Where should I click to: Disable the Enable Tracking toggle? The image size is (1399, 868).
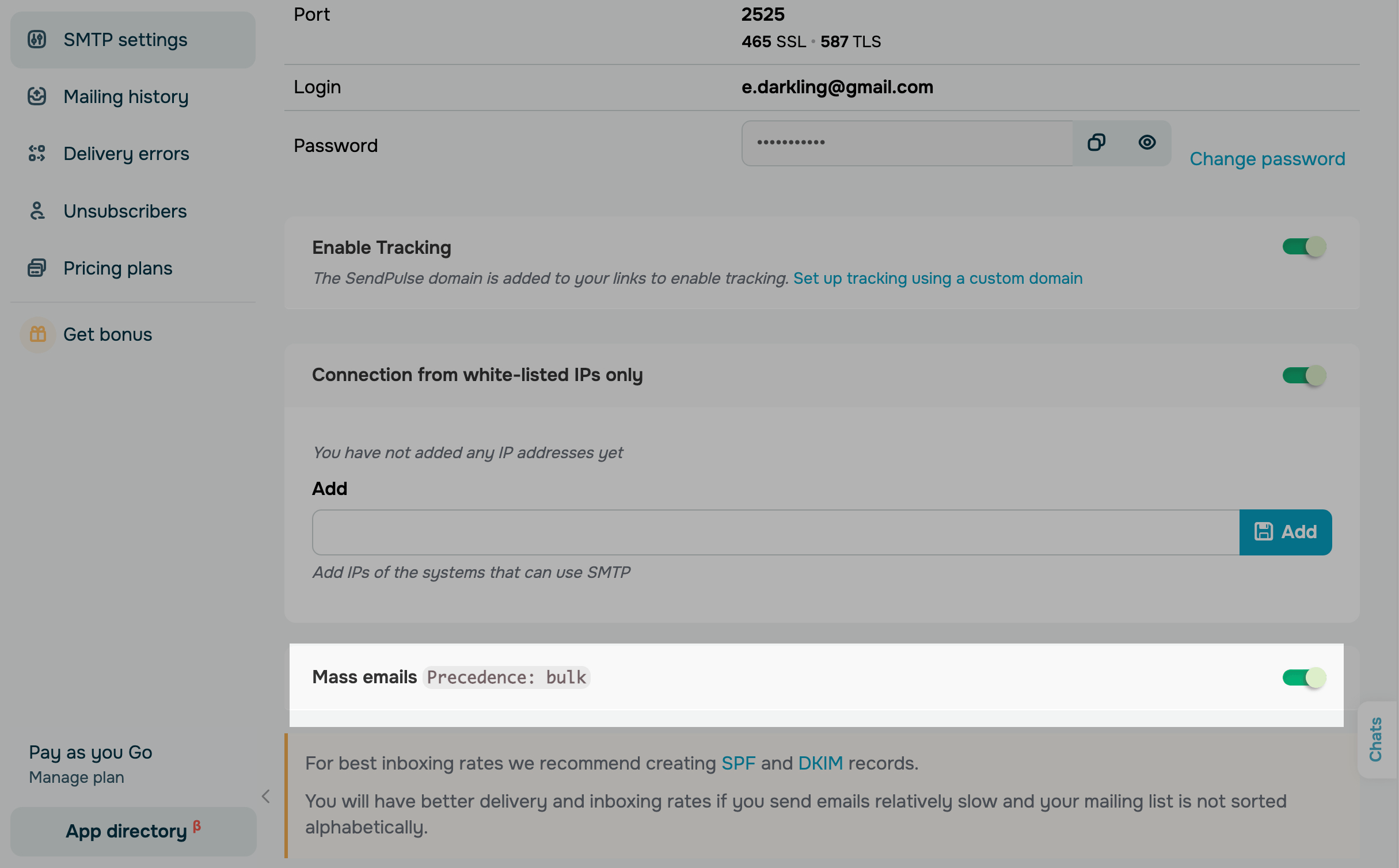pos(1304,248)
